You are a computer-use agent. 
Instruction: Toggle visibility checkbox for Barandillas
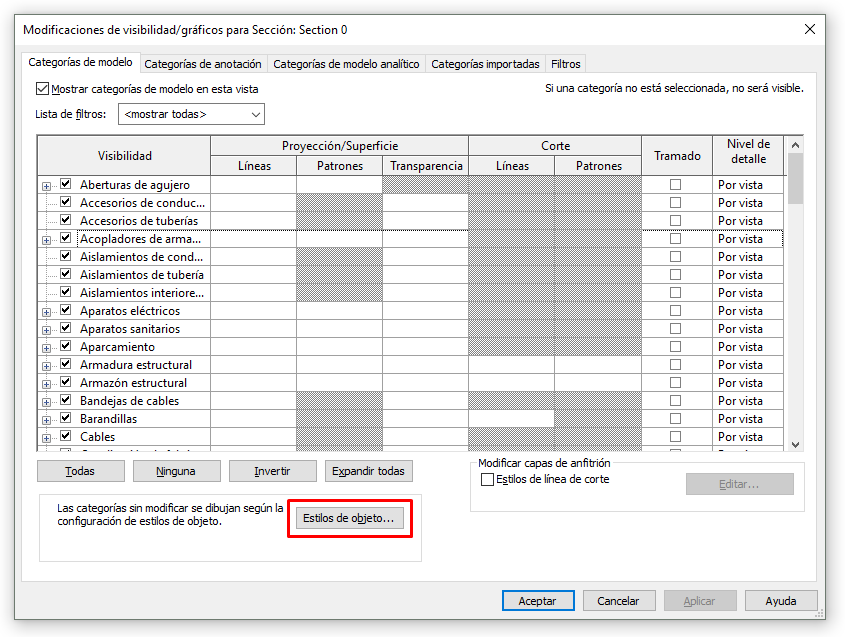tap(66, 418)
